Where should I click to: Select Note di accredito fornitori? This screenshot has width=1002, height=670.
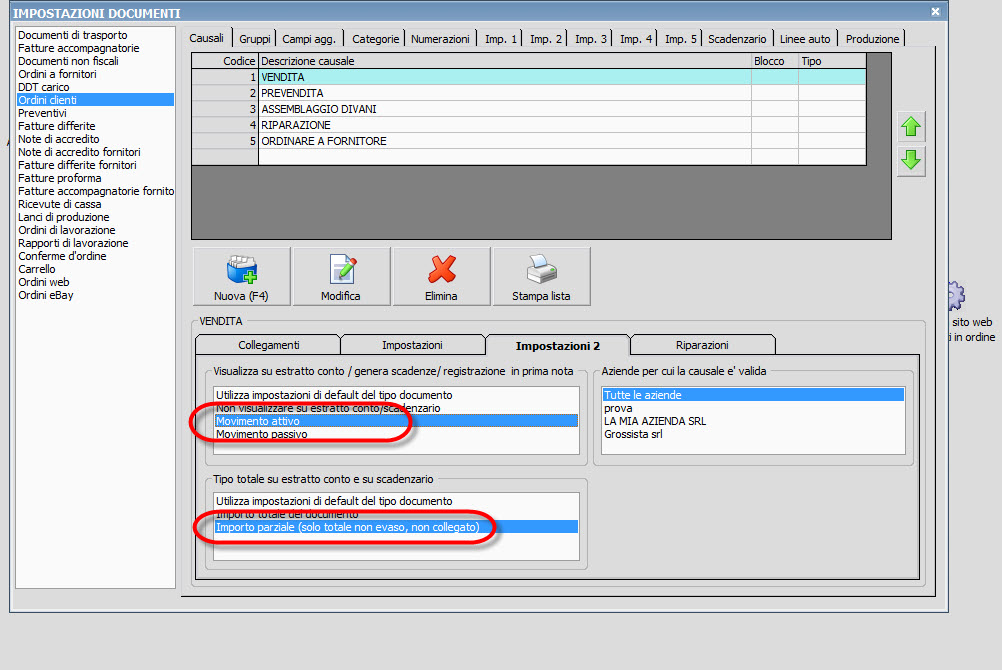coord(95,152)
